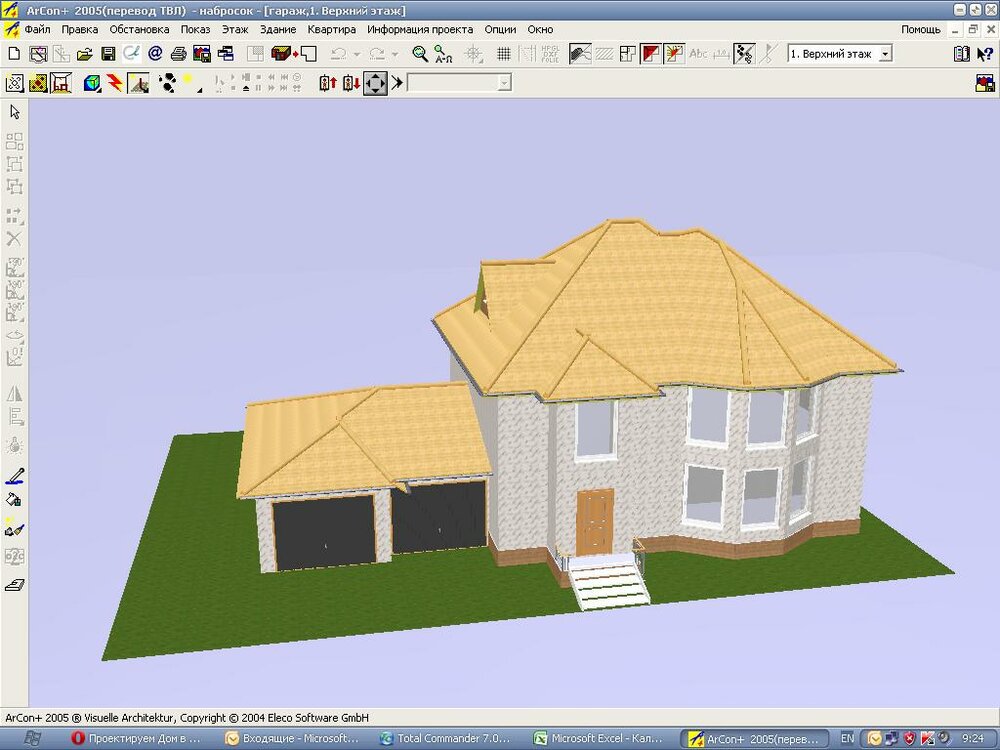This screenshot has height=750, width=1000.
Task: Switch to Total Commander in taskbar
Action: [x=445, y=738]
